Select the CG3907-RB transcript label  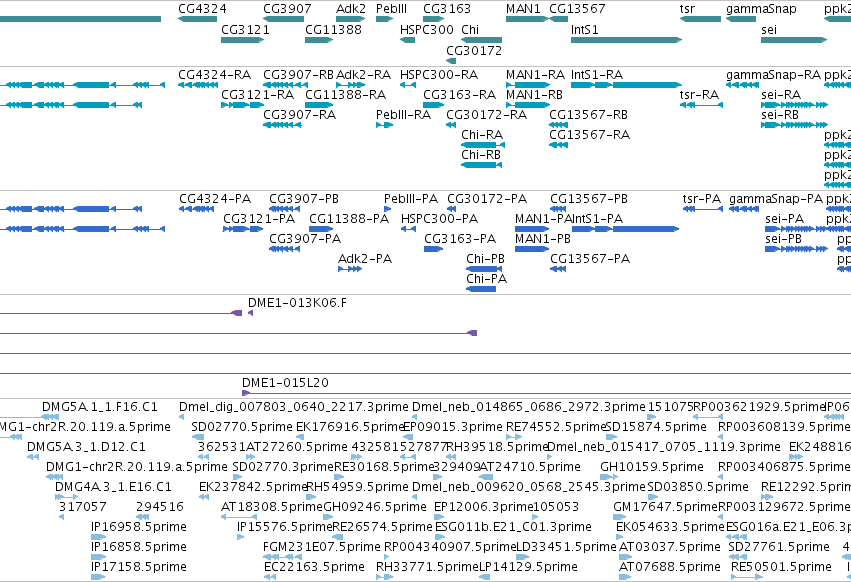(299, 74)
